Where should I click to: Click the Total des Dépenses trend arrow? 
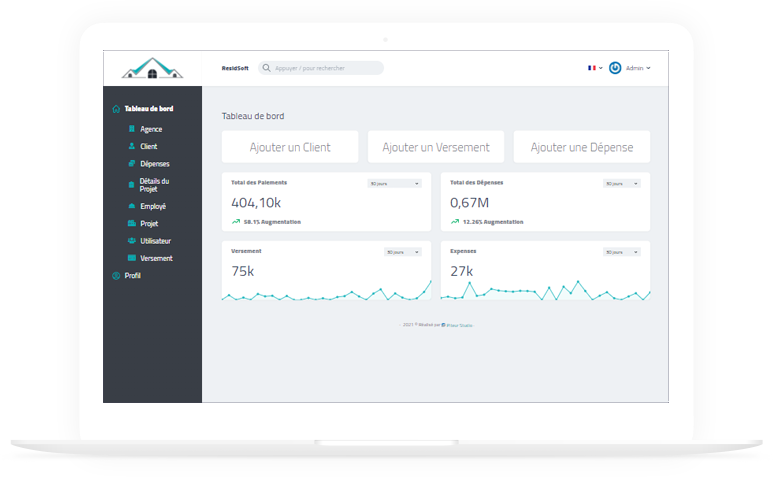(455, 222)
